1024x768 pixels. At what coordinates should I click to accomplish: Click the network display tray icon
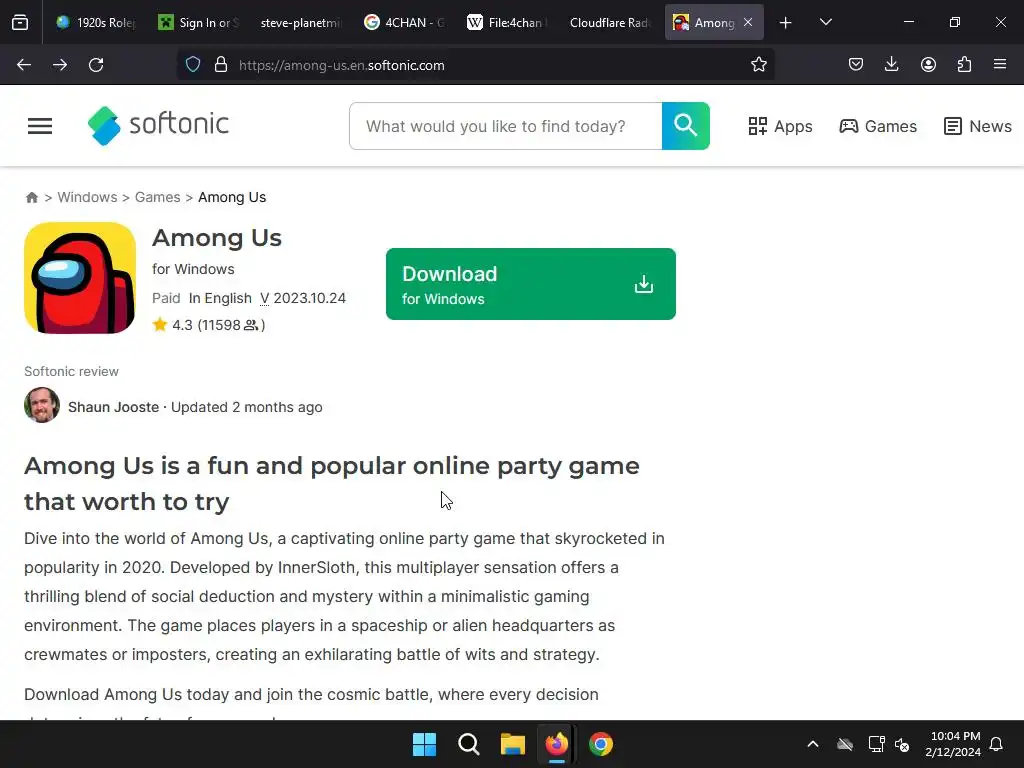click(x=876, y=744)
